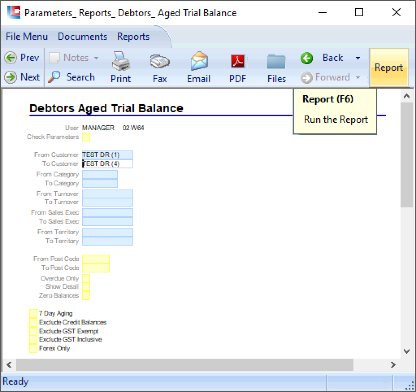Click the application logo in title bar
Image resolution: width=416 pixels, height=392 pixels.
[14, 13]
